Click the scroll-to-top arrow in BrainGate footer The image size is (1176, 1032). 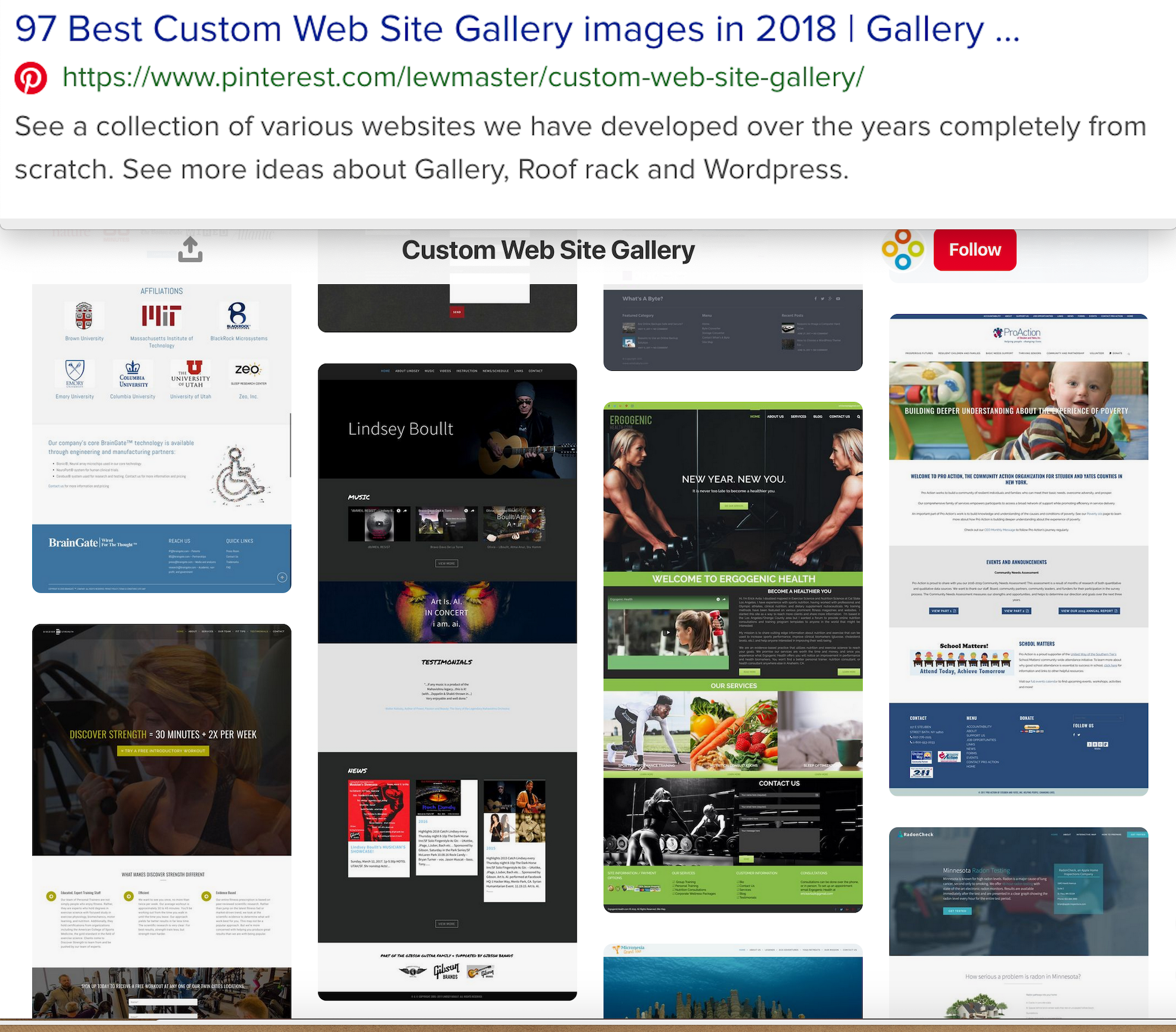[282, 578]
